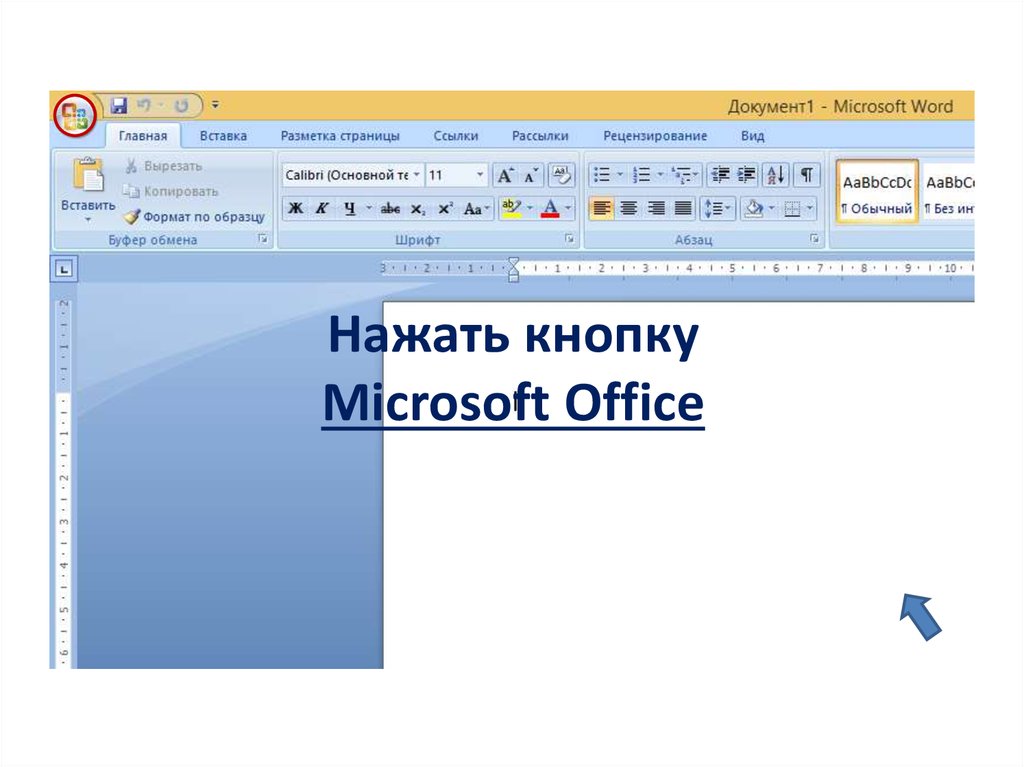Expand the Вставить paste options arrow
This screenshot has height=767, width=1024.
point(88,220)
